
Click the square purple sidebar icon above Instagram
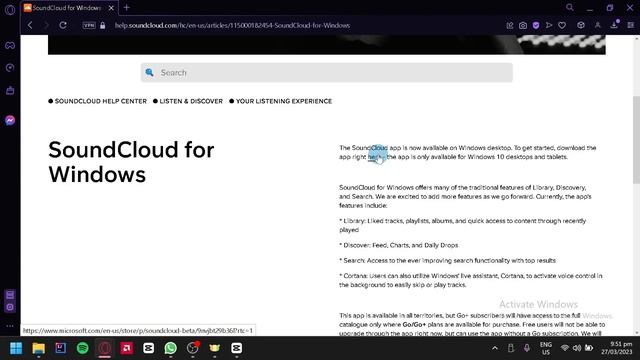pos(10,295)
